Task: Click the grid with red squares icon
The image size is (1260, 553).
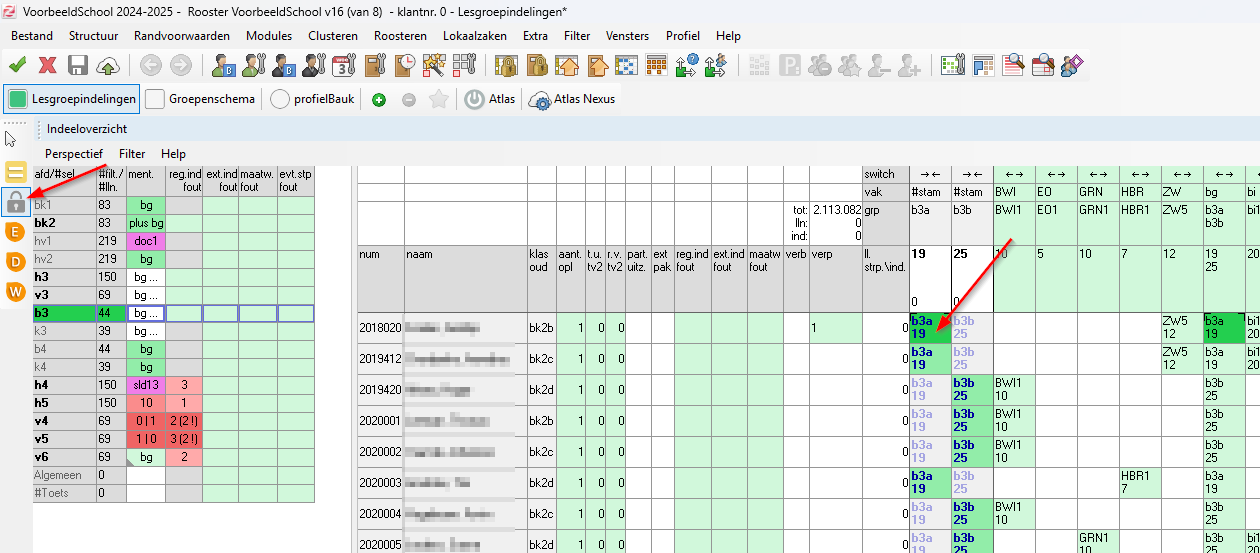Action: click(464, 66)
